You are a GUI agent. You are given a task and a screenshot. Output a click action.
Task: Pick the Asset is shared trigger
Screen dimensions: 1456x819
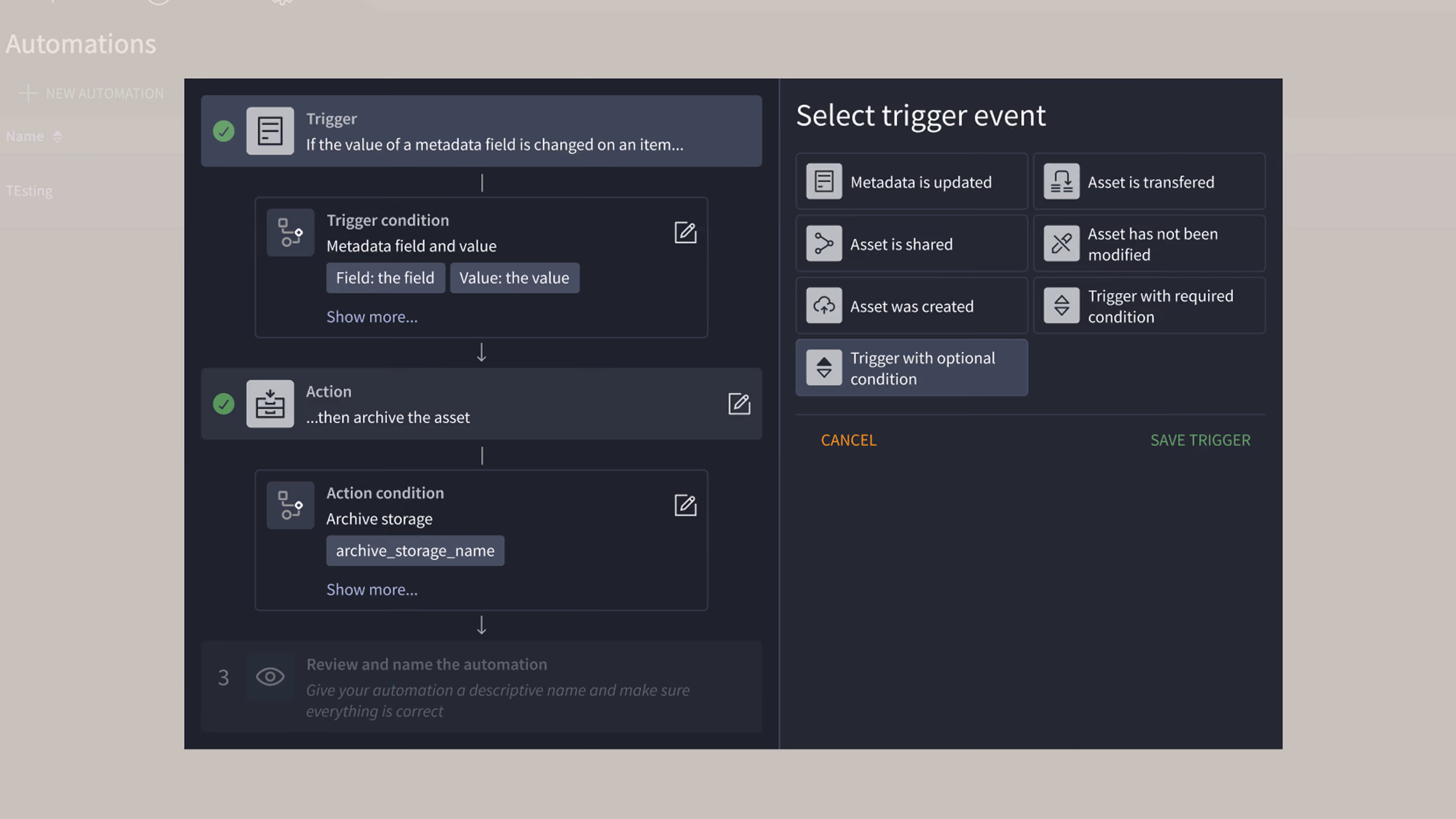pos(911,244)
